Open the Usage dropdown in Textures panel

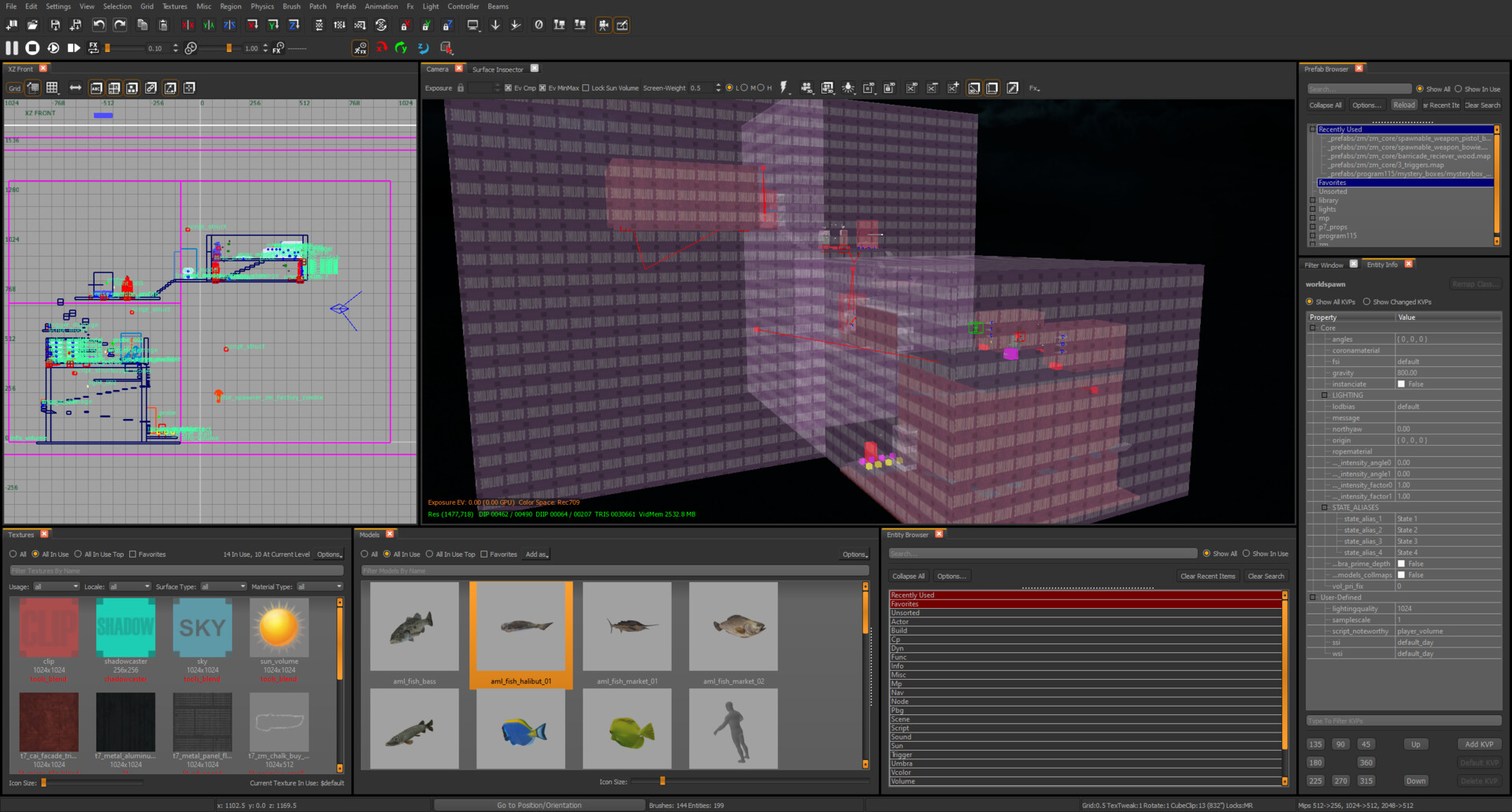pos(56,587)
